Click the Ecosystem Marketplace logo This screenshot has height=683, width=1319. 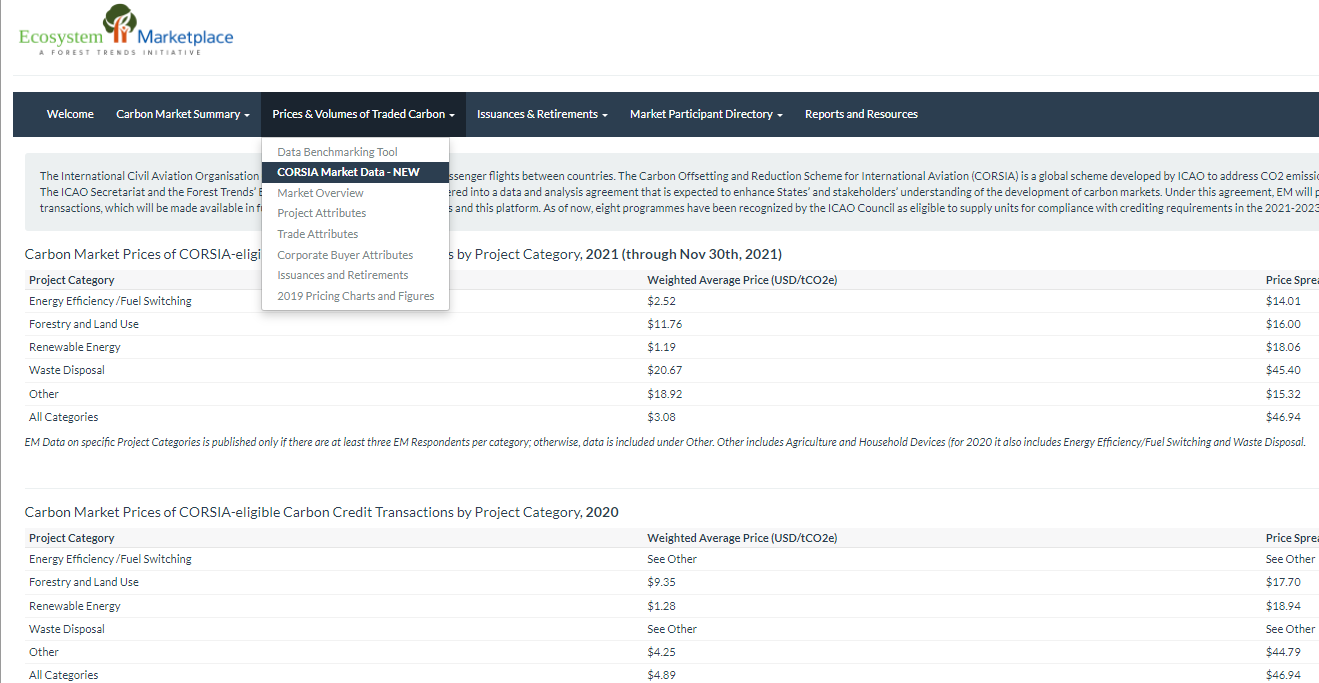[126, 32]
